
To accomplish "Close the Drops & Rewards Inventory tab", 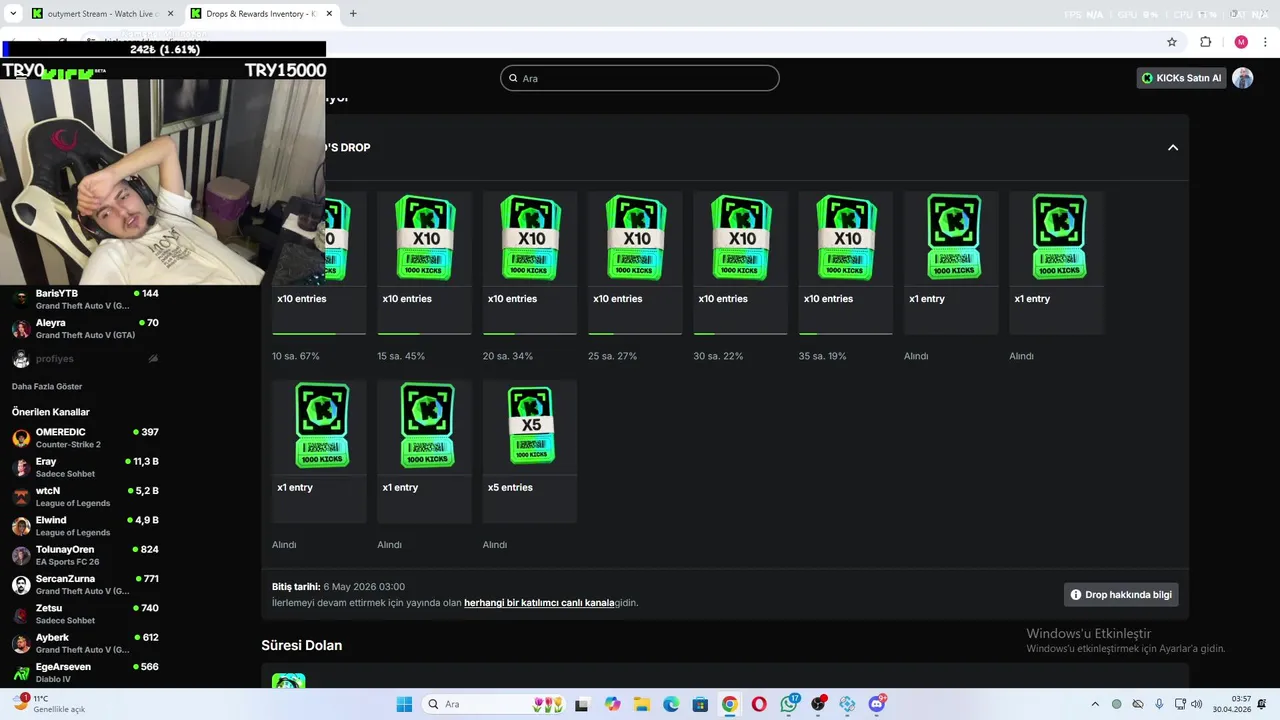I will tap(329, 14).
